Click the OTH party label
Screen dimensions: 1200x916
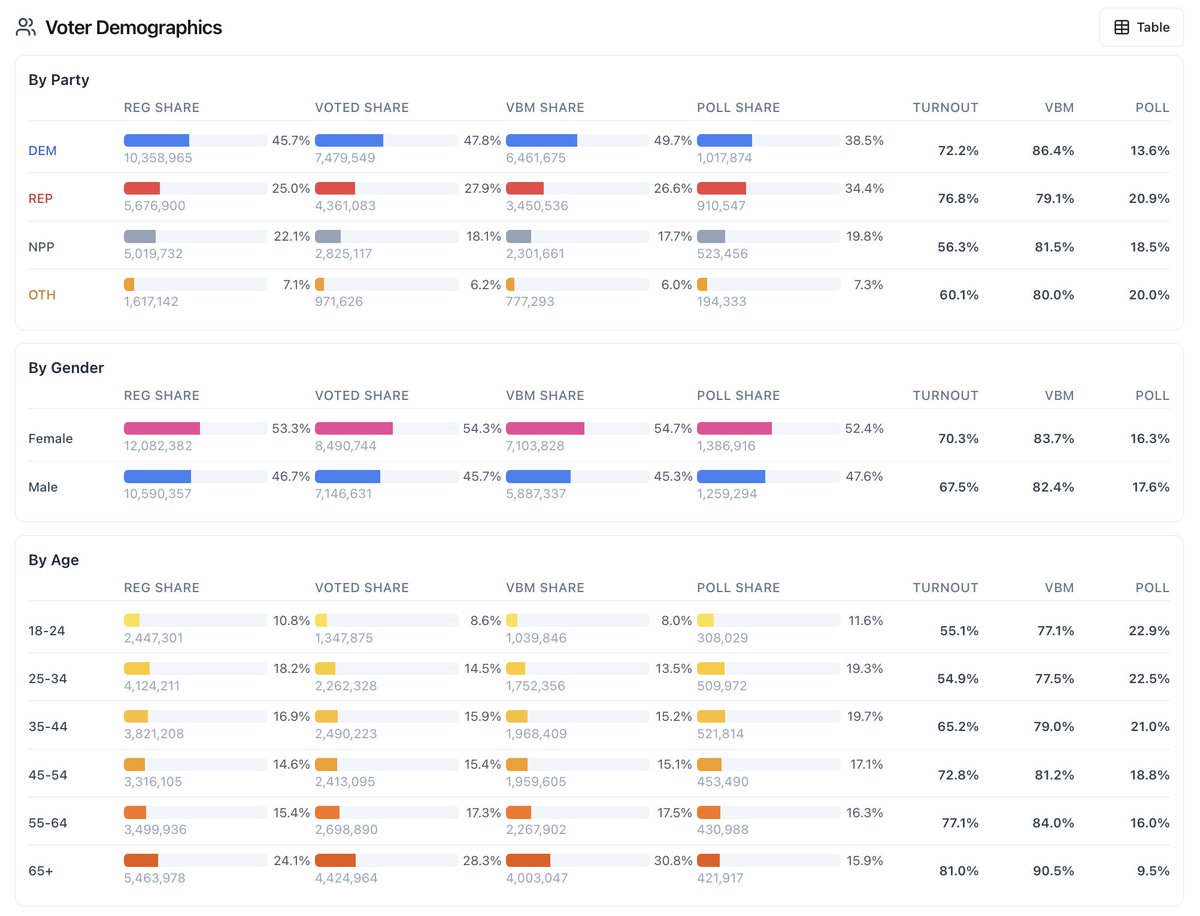(42, 294)
